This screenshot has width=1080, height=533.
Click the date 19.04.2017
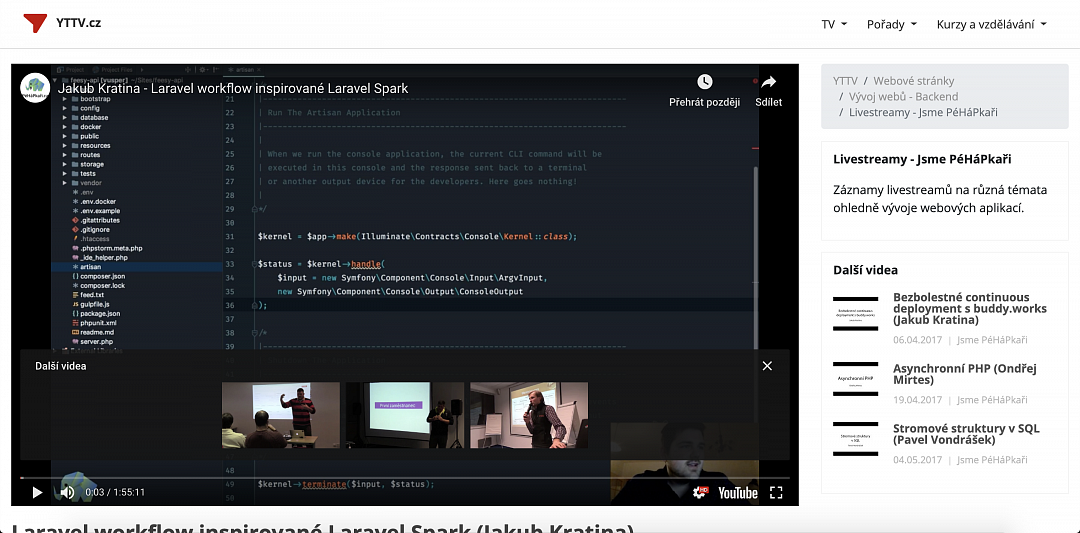(x=917, y=399)
